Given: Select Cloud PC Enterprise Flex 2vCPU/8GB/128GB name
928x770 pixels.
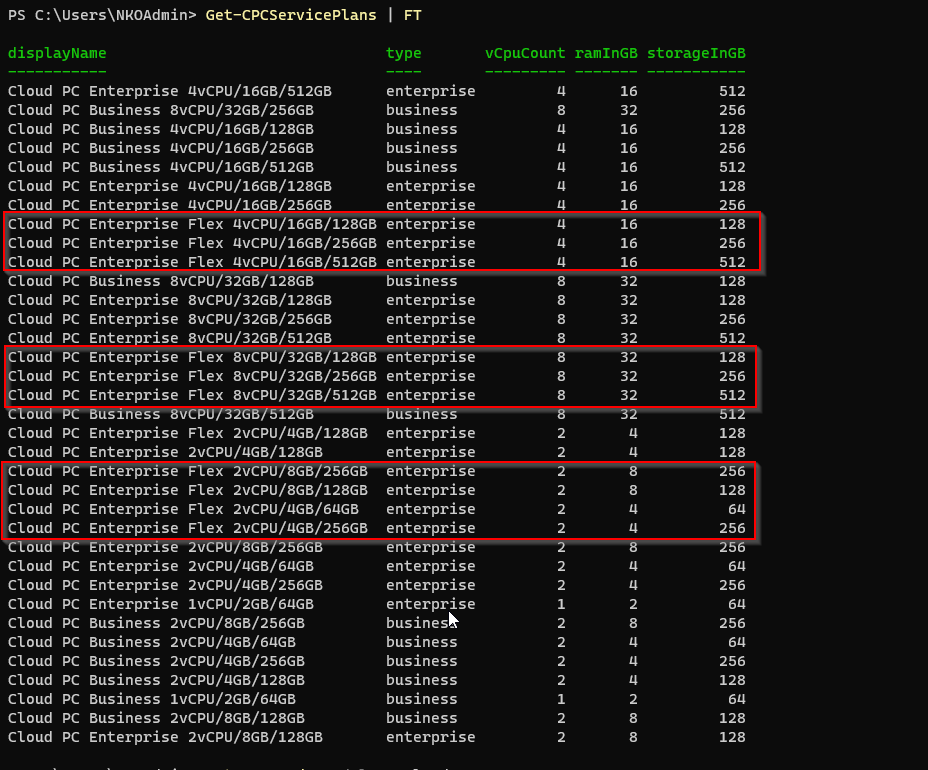Looking at the screenshot, I should pos(188,490).
